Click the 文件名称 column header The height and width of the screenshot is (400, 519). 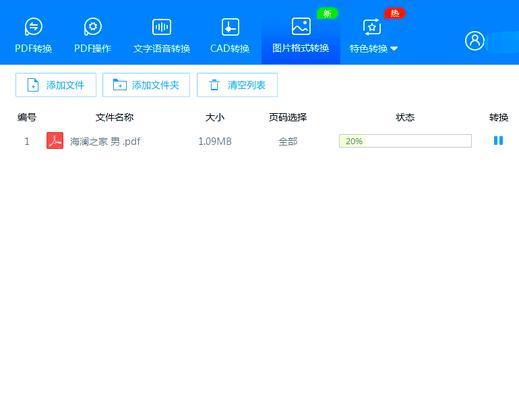[x=115, y=117]
